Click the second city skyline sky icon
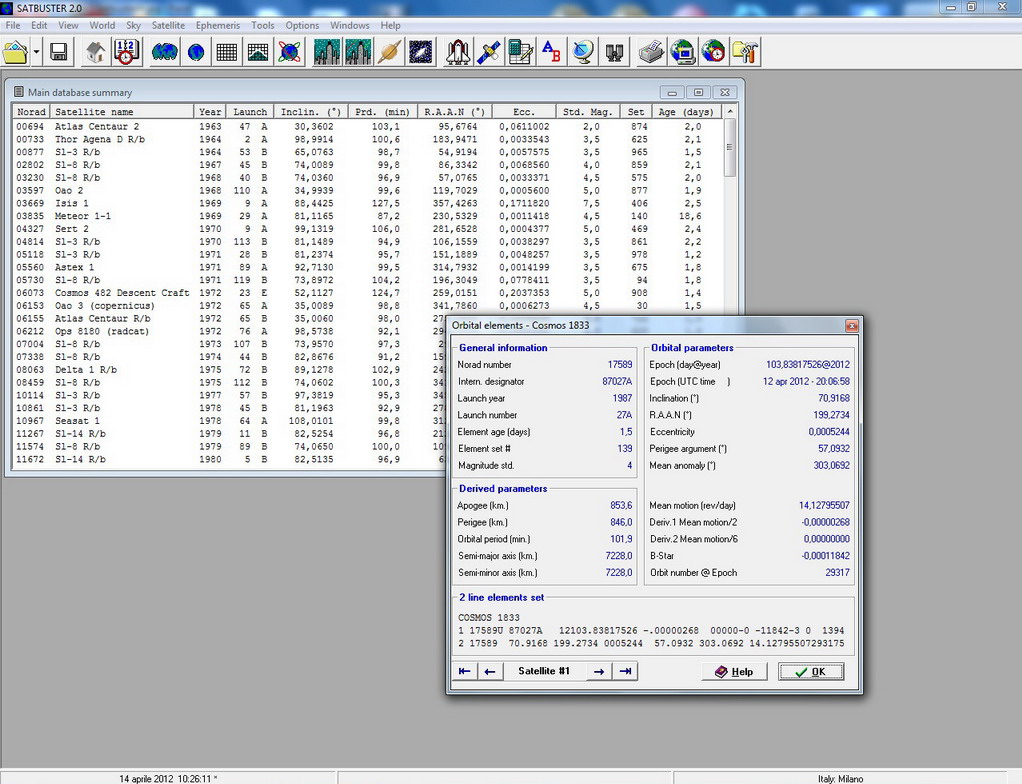This screenshot has height=784, width=1022. (x=358, y=52)
